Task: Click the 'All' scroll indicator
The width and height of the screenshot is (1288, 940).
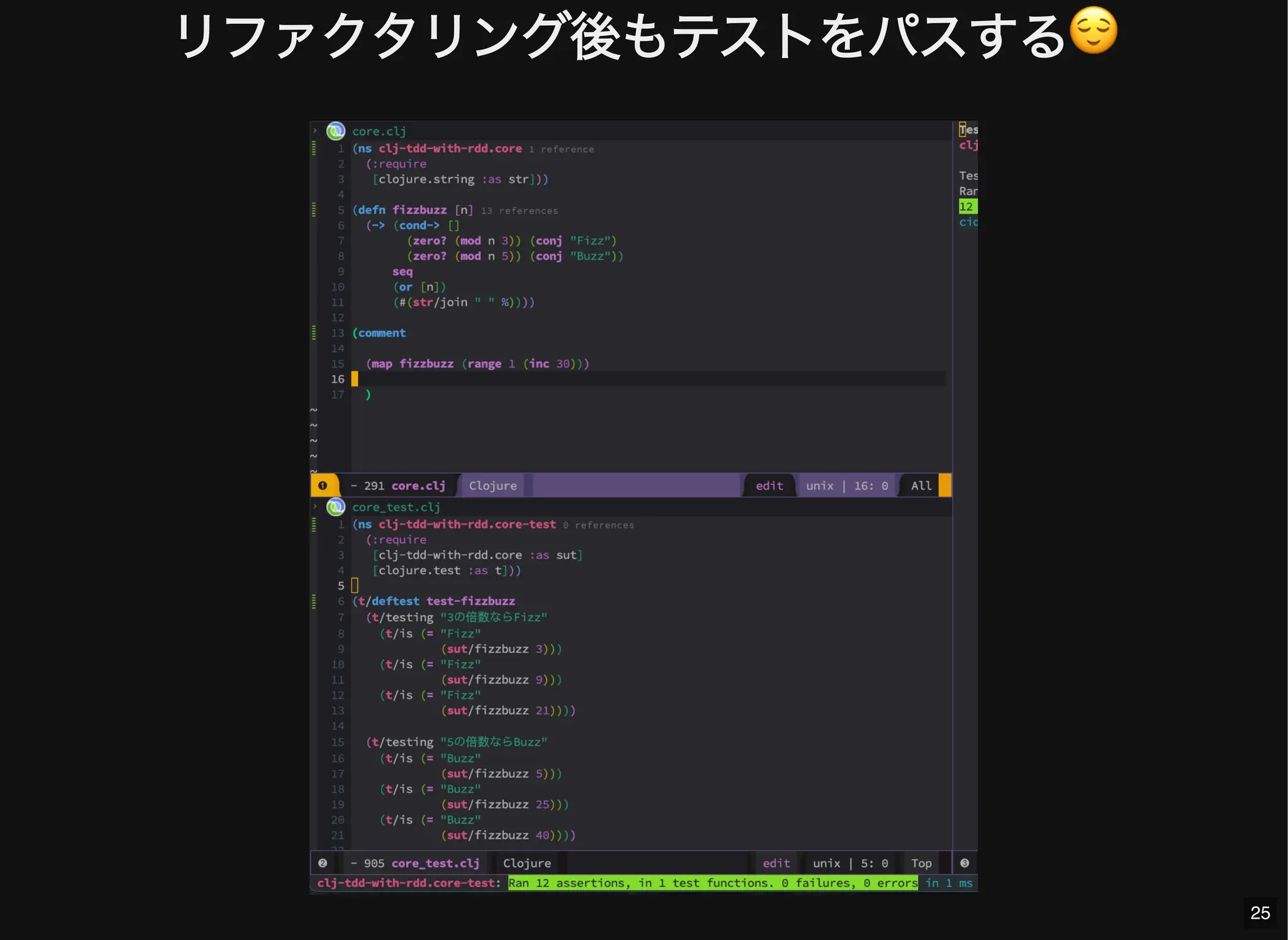Action: [921, 486]
